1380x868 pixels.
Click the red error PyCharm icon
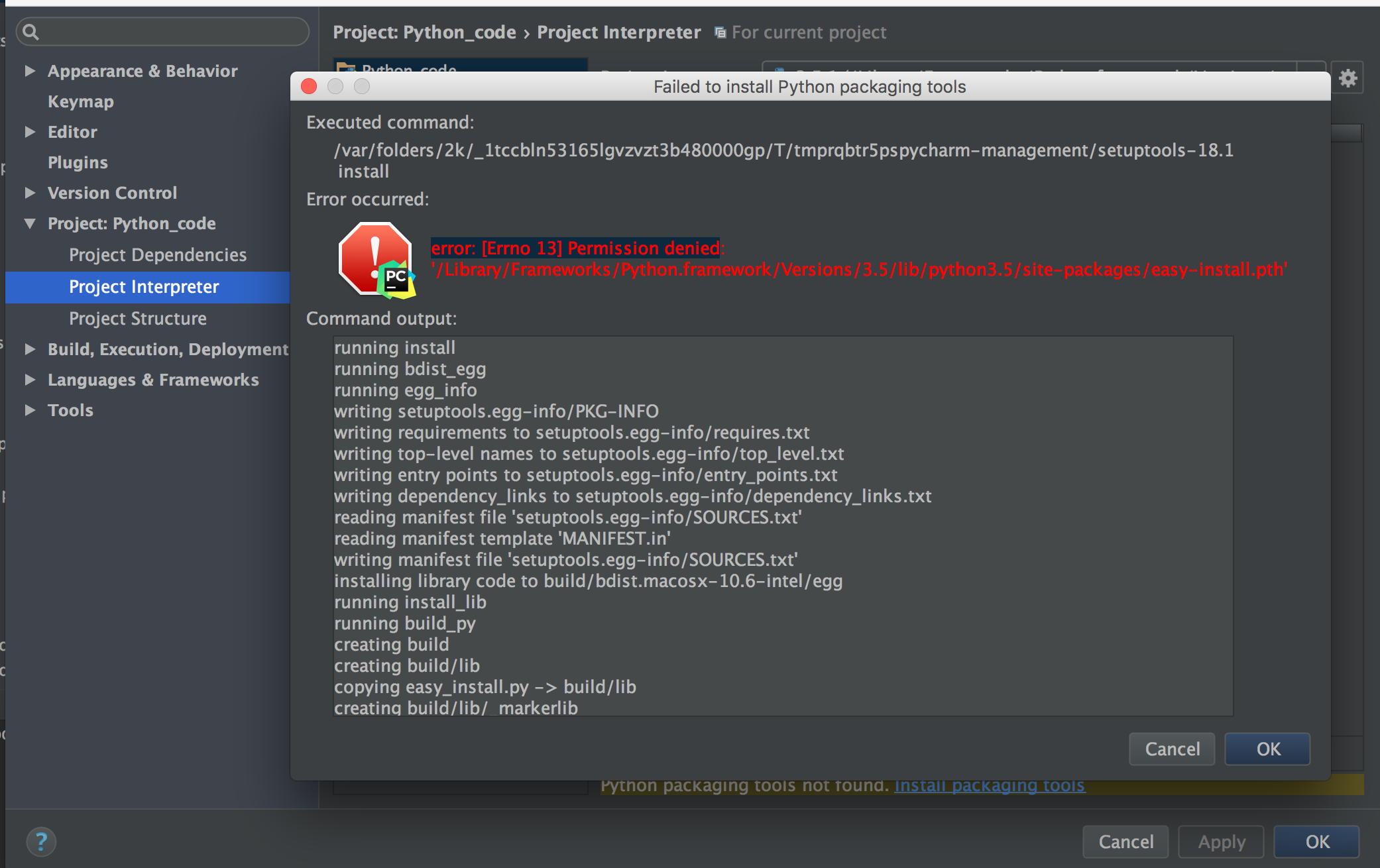pyautogui.click(x=376, y=259)
